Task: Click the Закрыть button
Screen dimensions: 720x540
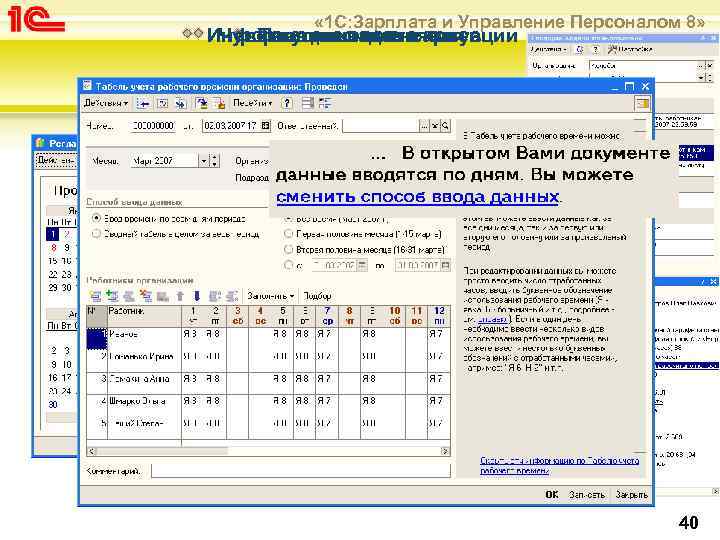Action: pos(631,495)
